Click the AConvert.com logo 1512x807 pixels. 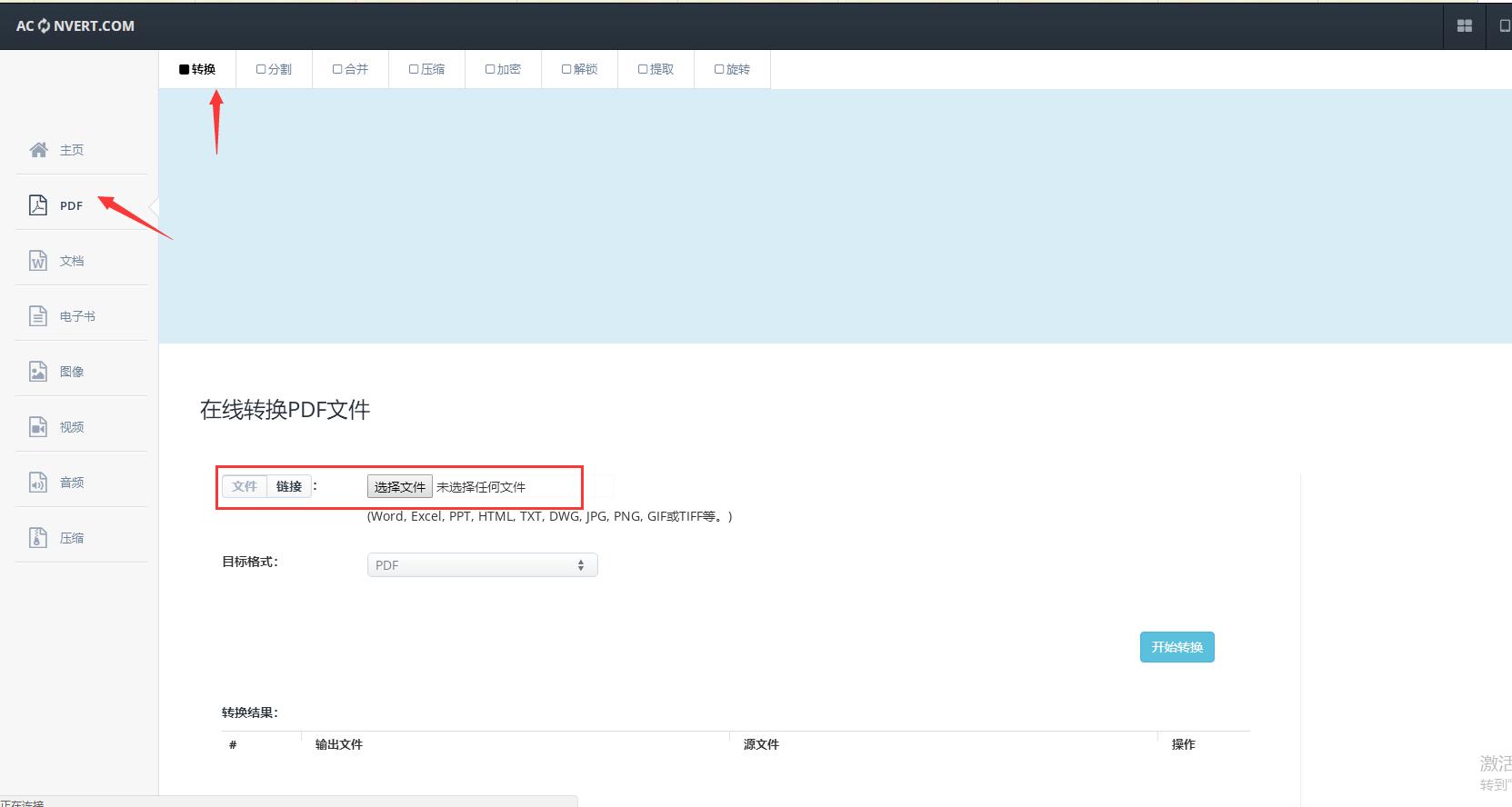pyautogui.click(x=75, y=25)
